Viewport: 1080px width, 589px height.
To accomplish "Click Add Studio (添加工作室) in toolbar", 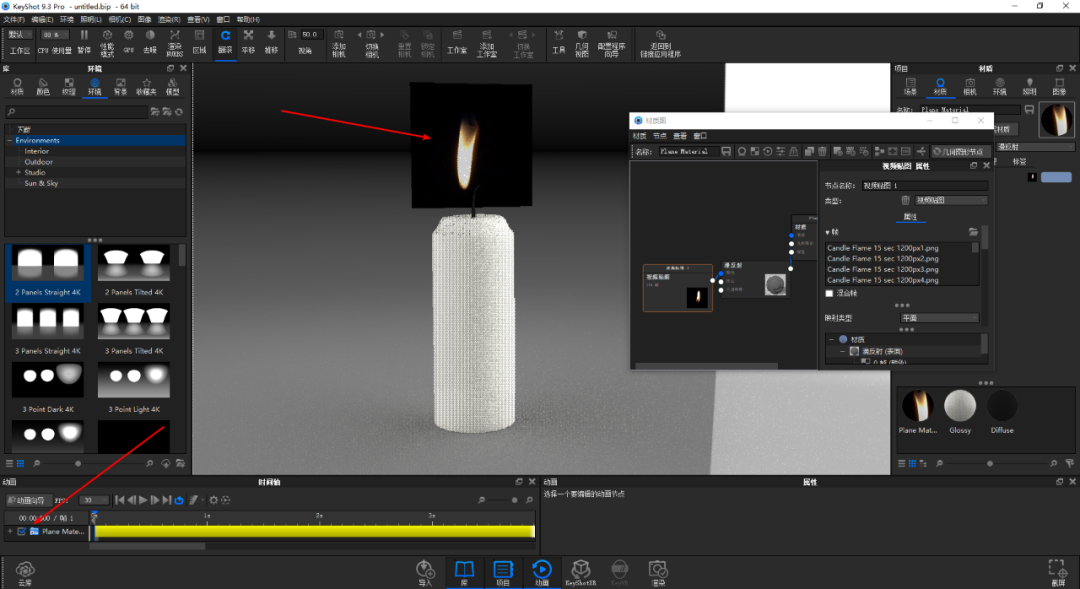I will coord(487,43).
